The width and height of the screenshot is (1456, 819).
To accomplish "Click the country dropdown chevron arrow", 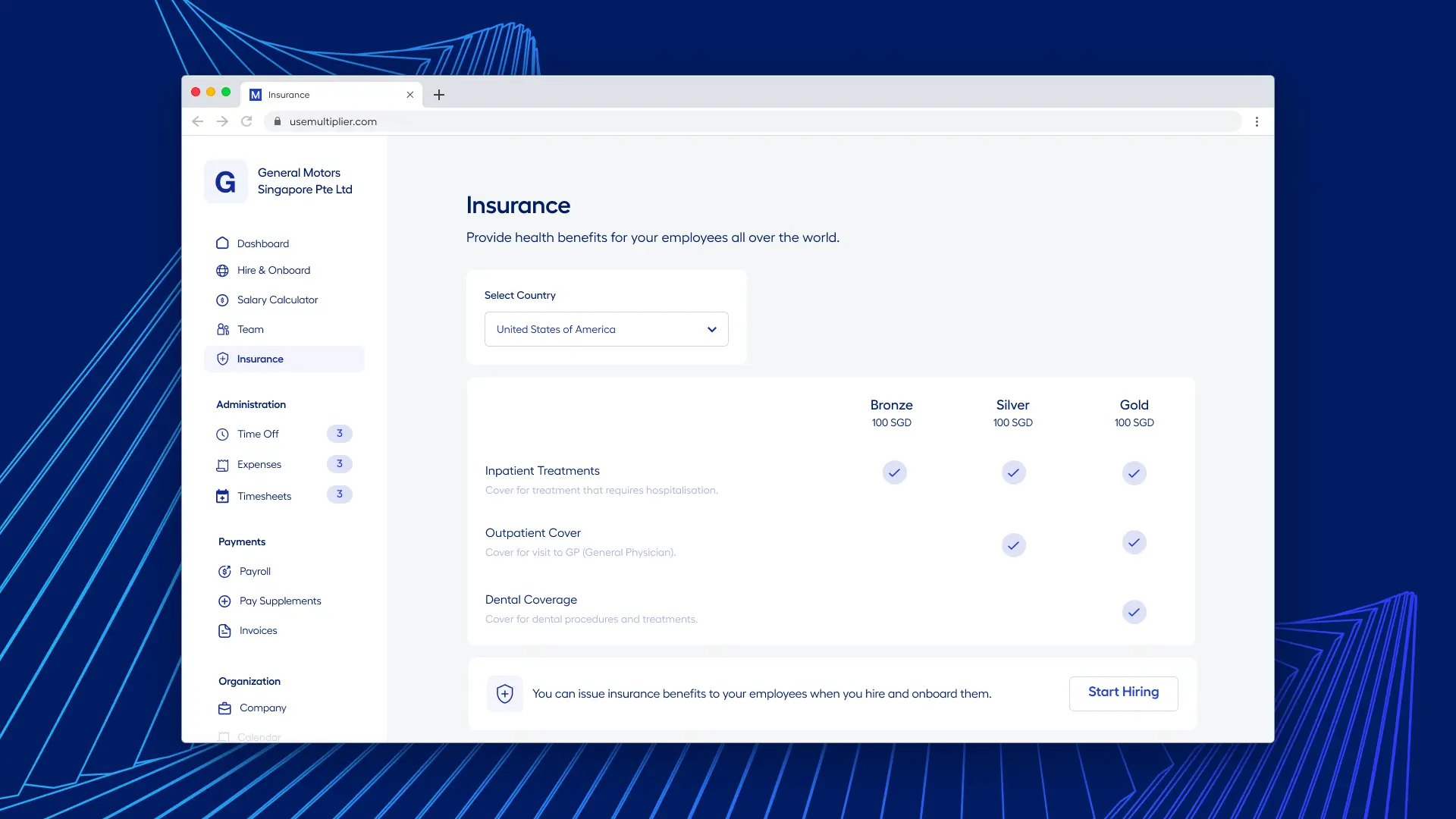I will click(x=711, y=329).
